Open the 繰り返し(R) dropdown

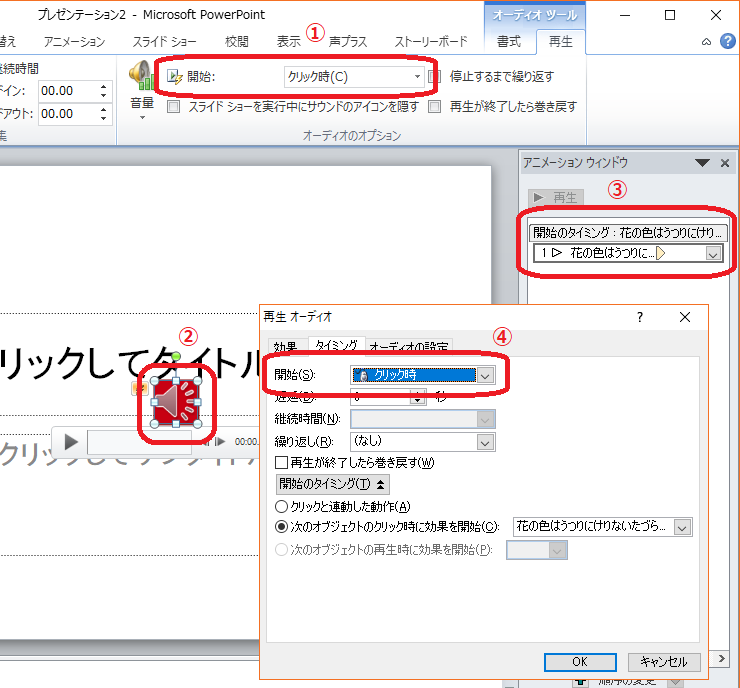click(485, 443)
